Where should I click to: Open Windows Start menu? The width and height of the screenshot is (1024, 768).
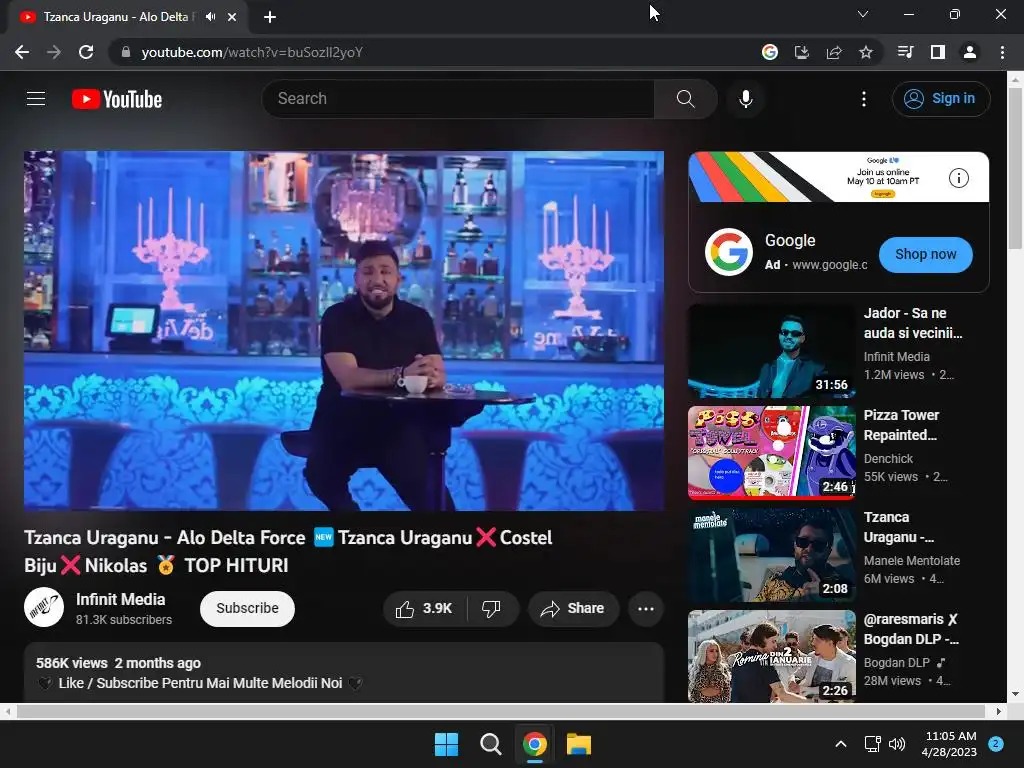click(x=447, y=744)
